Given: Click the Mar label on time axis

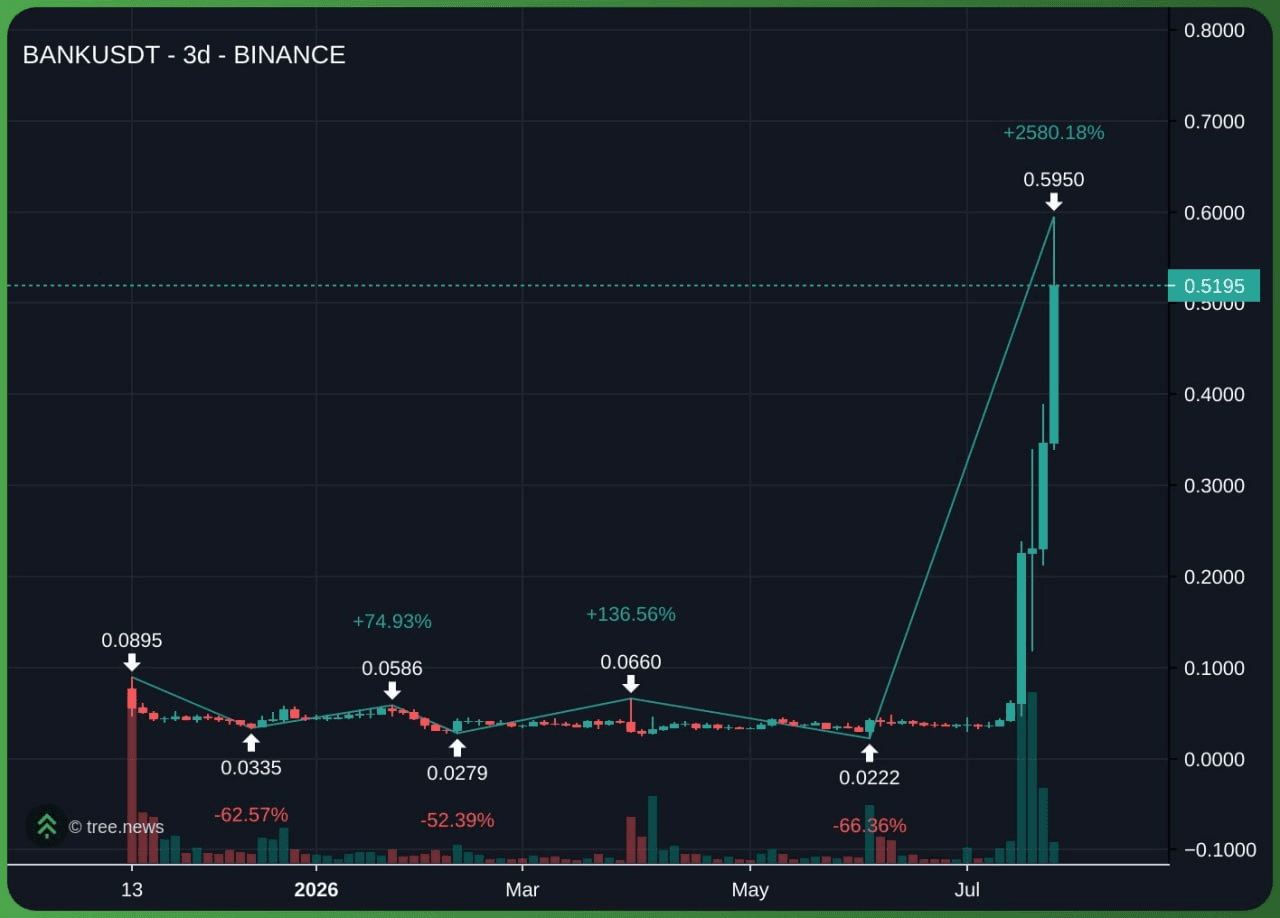Looking at the screenshot, I should coord(522,890).
